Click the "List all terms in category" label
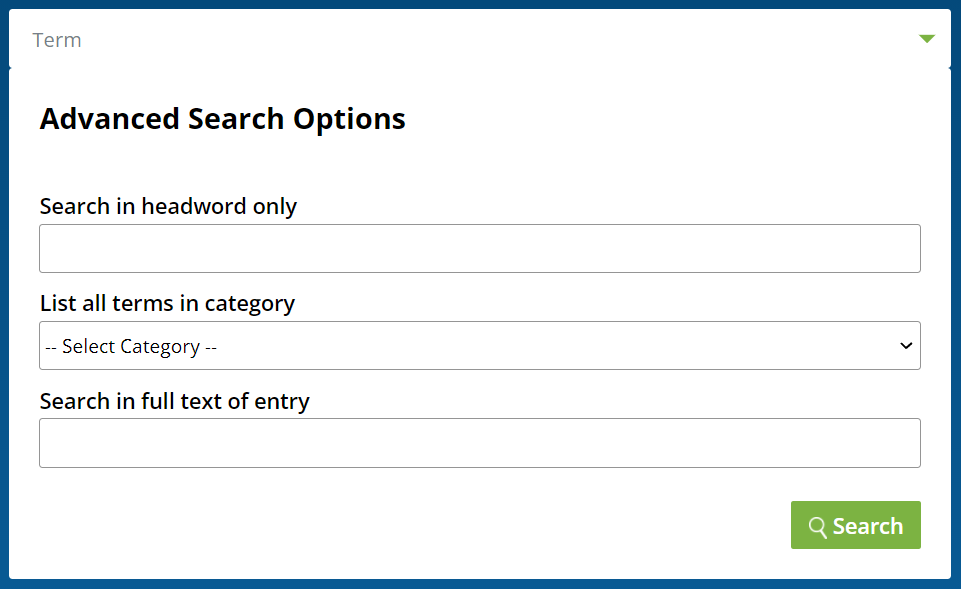 167,303
